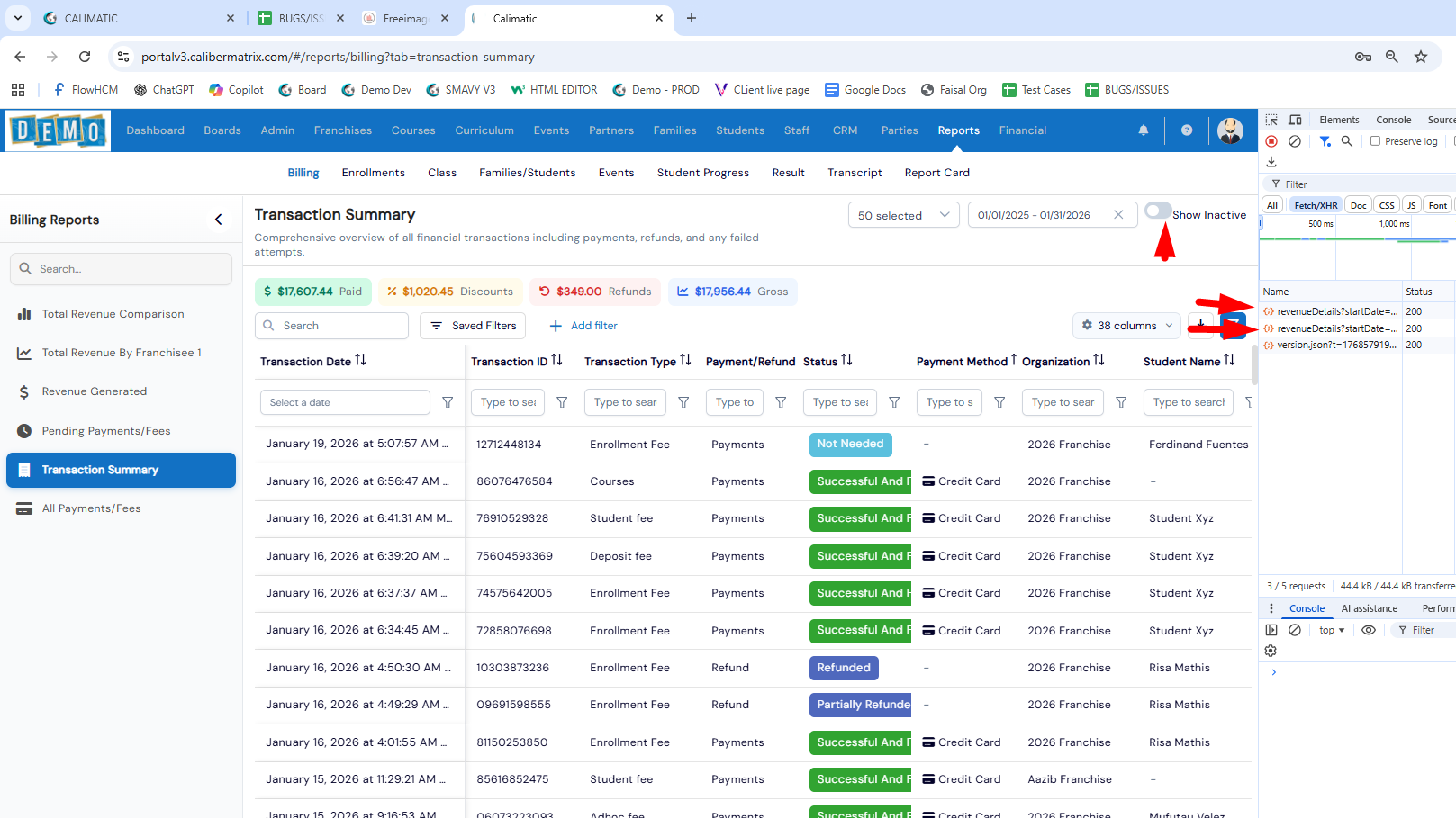Sort by Transaction ID column arrows
This screenshot has width=1456, height=818.
click(556, 361)
